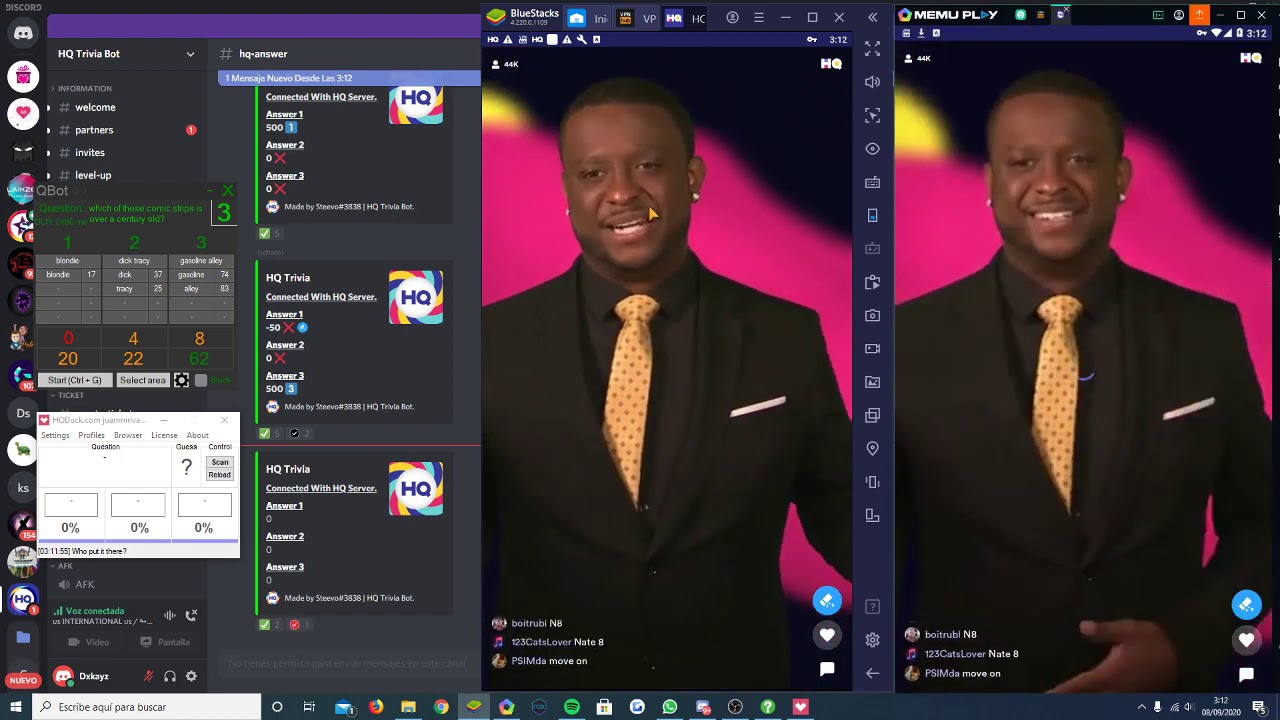This screenshot has height=720, width=1280.
Task: Tap blue eraser button in BlueStacks HQ stream
Action: pos(826,601)
